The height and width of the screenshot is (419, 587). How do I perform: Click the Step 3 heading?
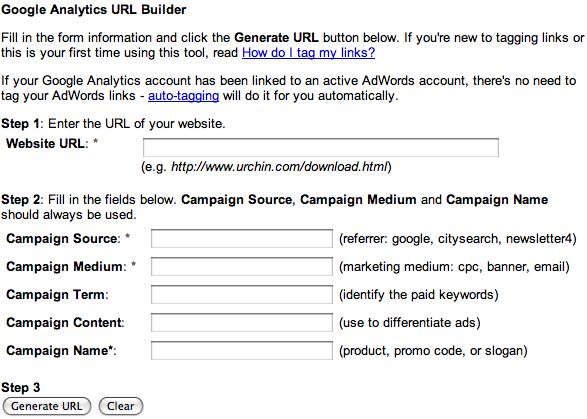tap(21, 388)
